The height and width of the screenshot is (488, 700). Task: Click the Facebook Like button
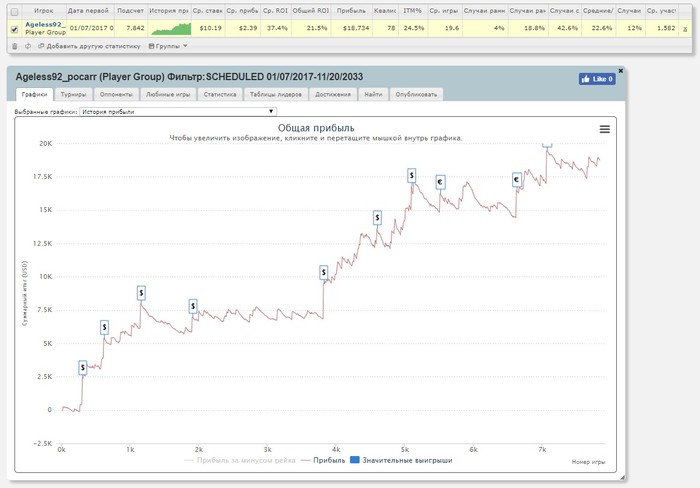click(597, 79)
